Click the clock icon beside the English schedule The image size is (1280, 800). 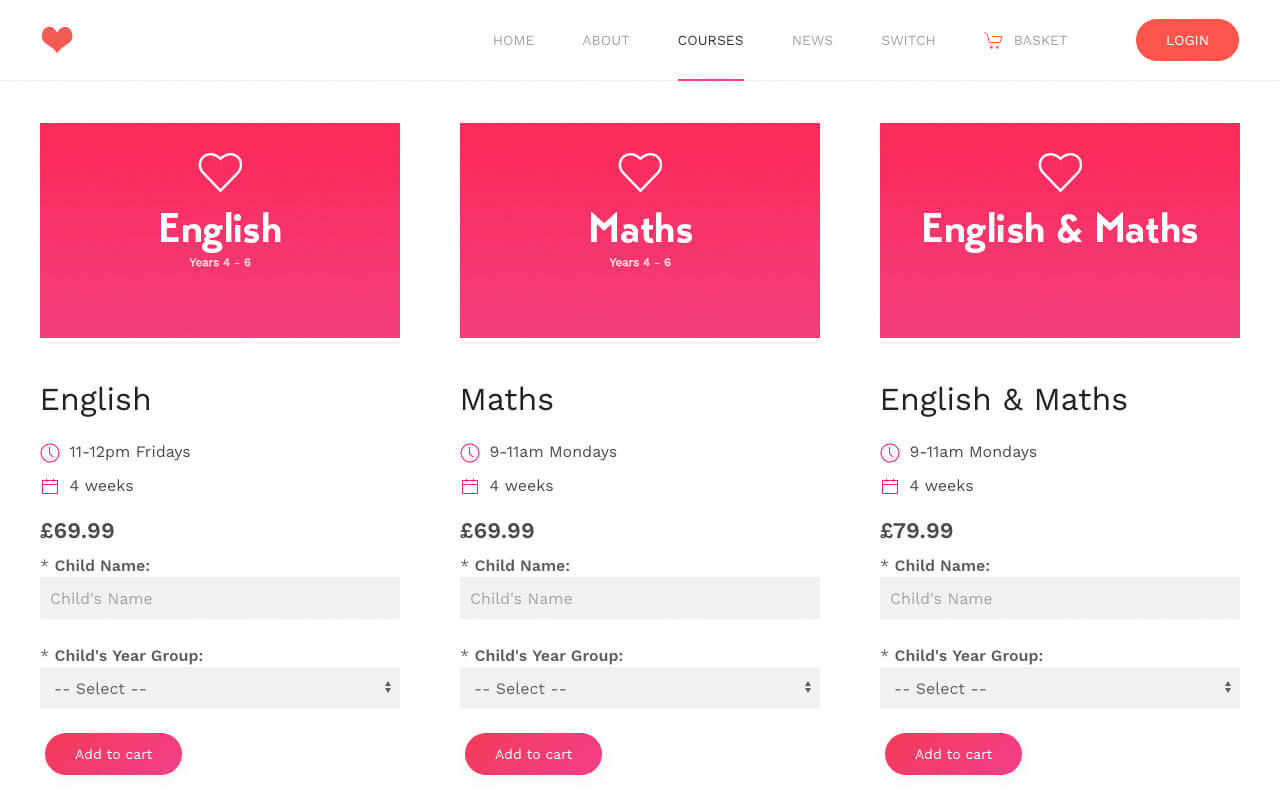pyautogui.click(x=49, y=452)
